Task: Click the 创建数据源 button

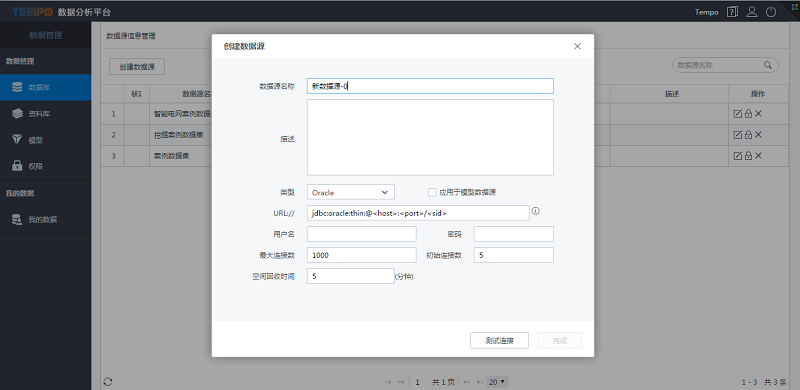Action: 137,66
